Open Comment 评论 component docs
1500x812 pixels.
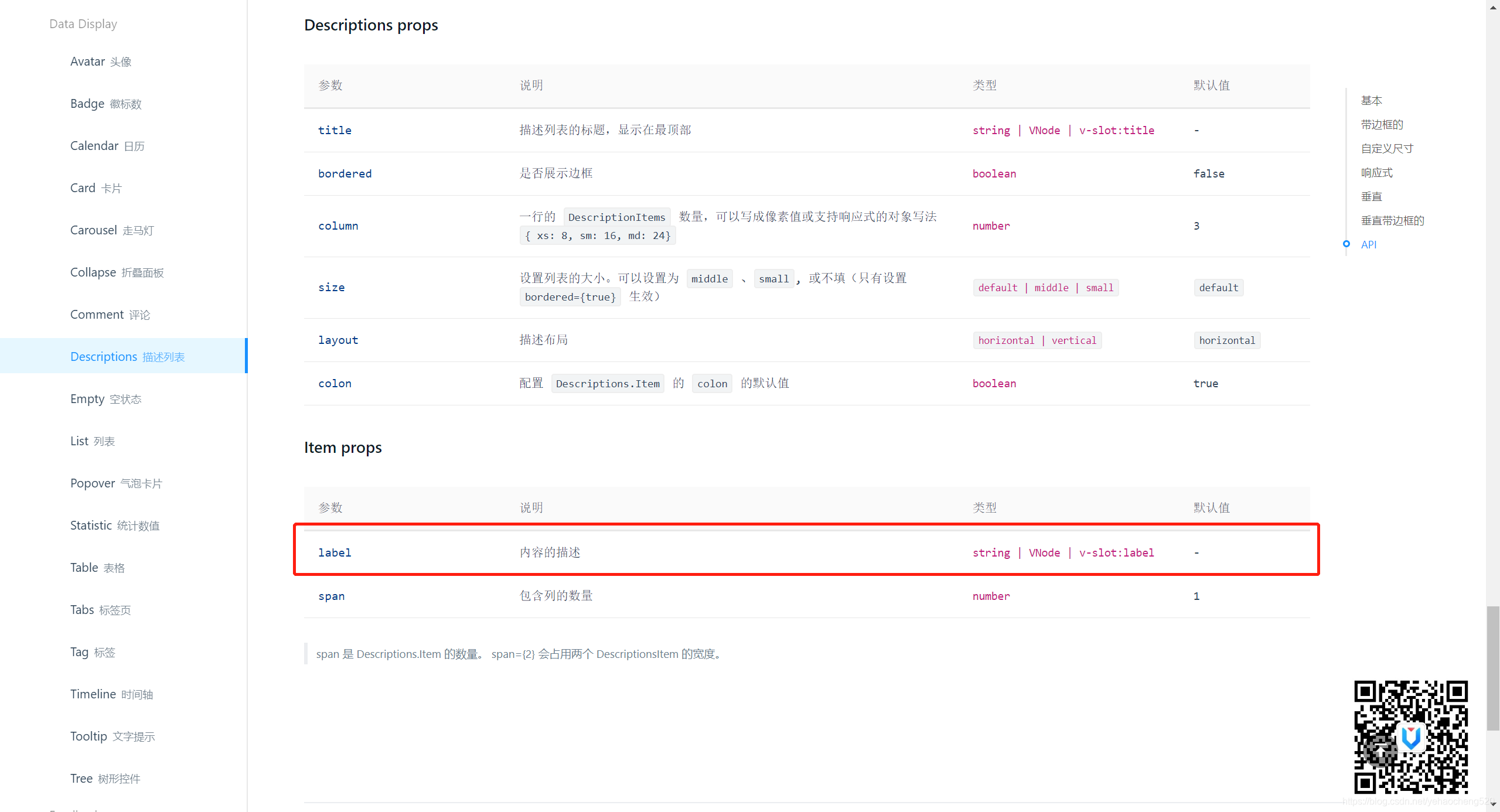tap(110, 314)
